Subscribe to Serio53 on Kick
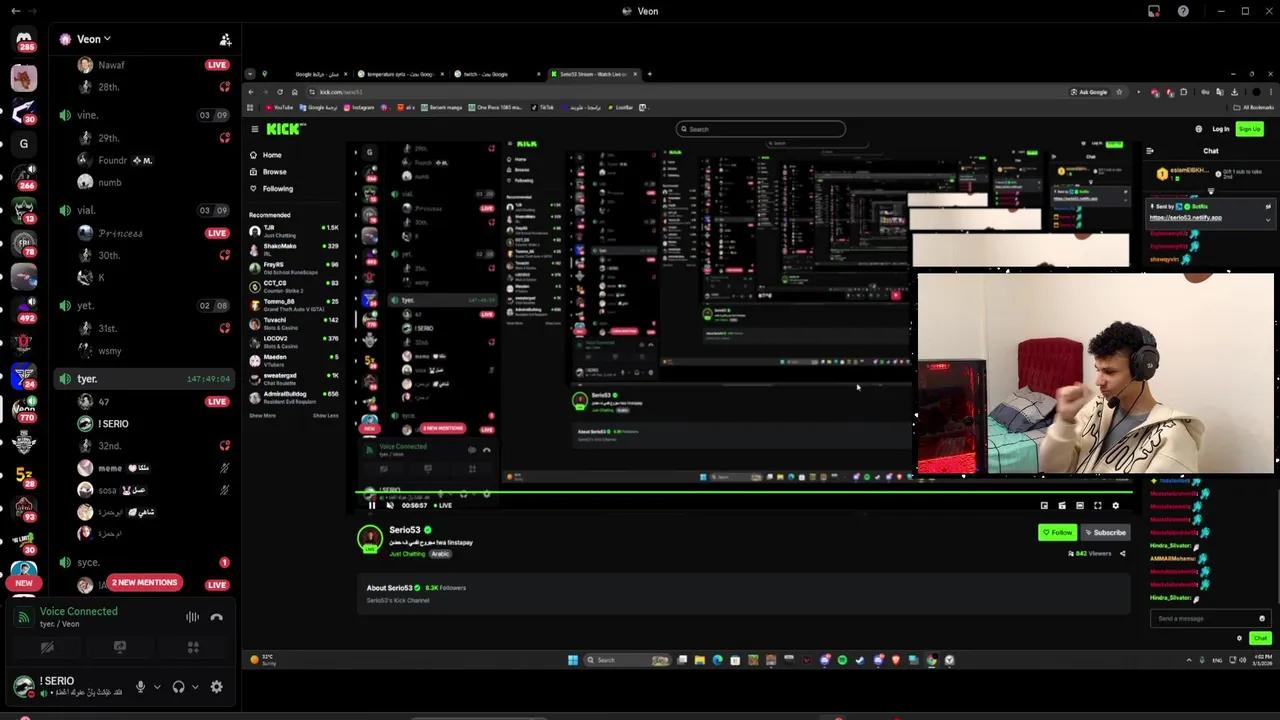Screen dimensions: 1280x720 (x=1105, y=533)
